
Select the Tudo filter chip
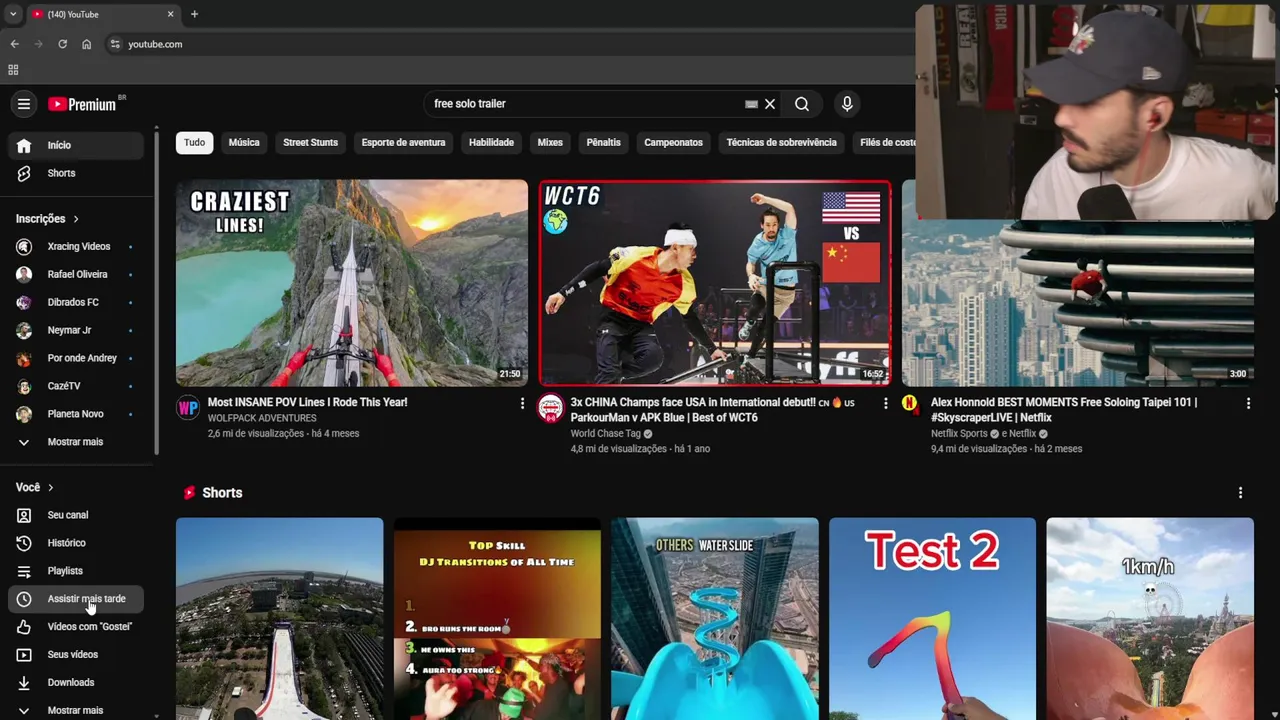(194, 142)
